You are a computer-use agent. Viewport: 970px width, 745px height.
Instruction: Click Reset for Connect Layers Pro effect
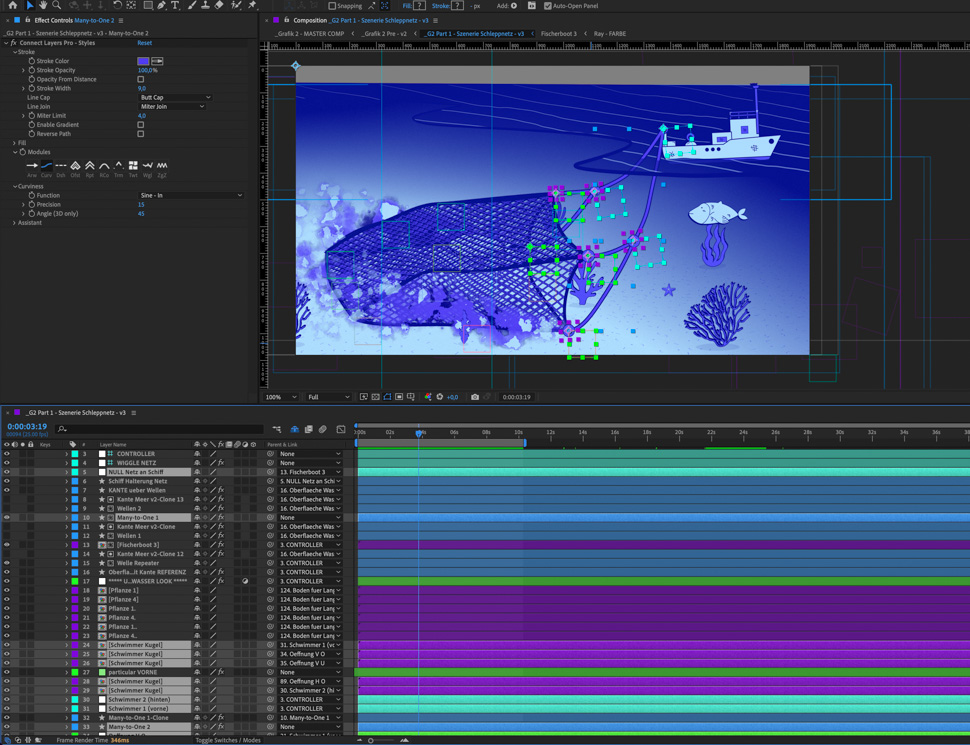(145, 43)
